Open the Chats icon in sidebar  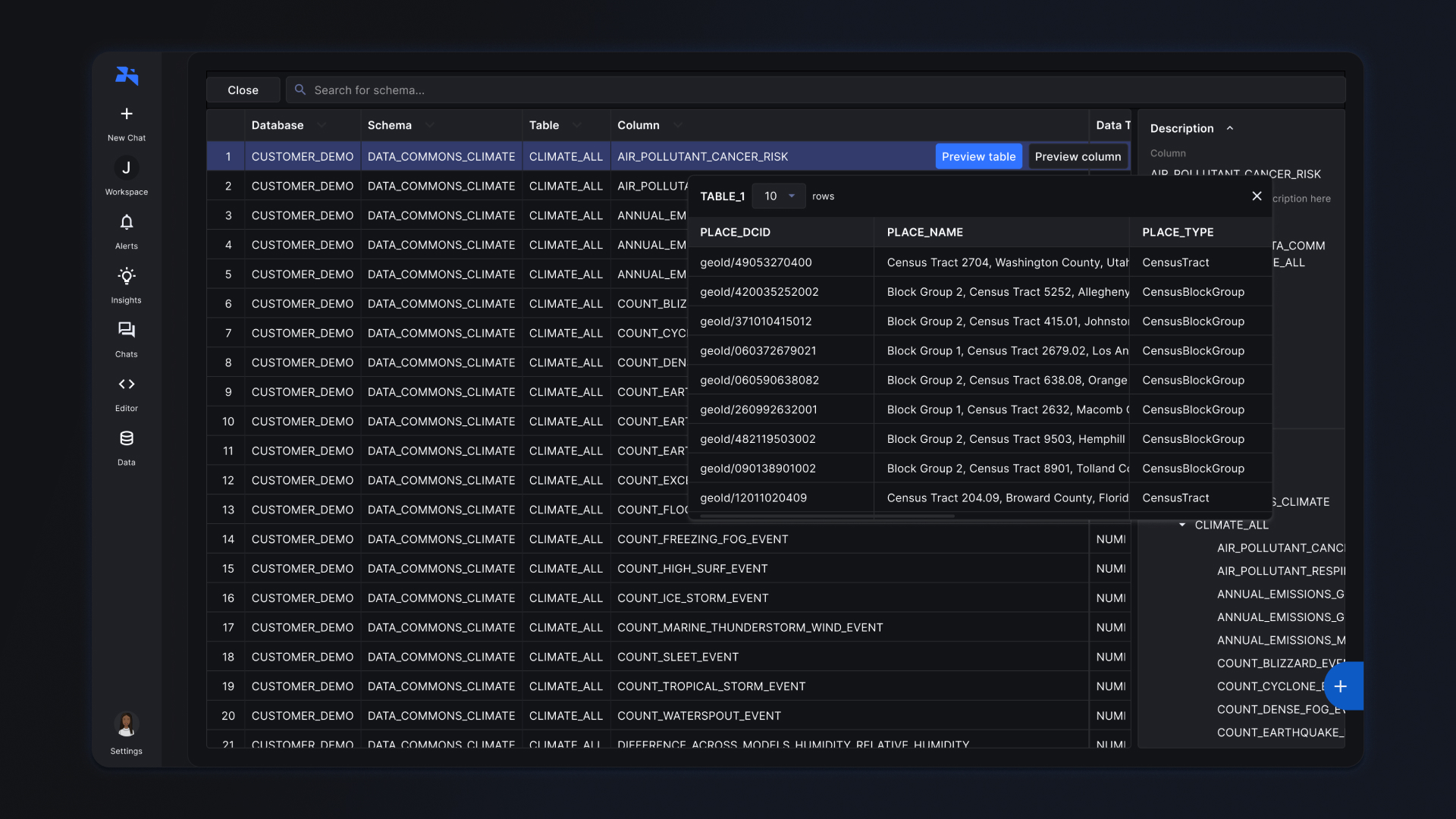[x=127, y=330]
